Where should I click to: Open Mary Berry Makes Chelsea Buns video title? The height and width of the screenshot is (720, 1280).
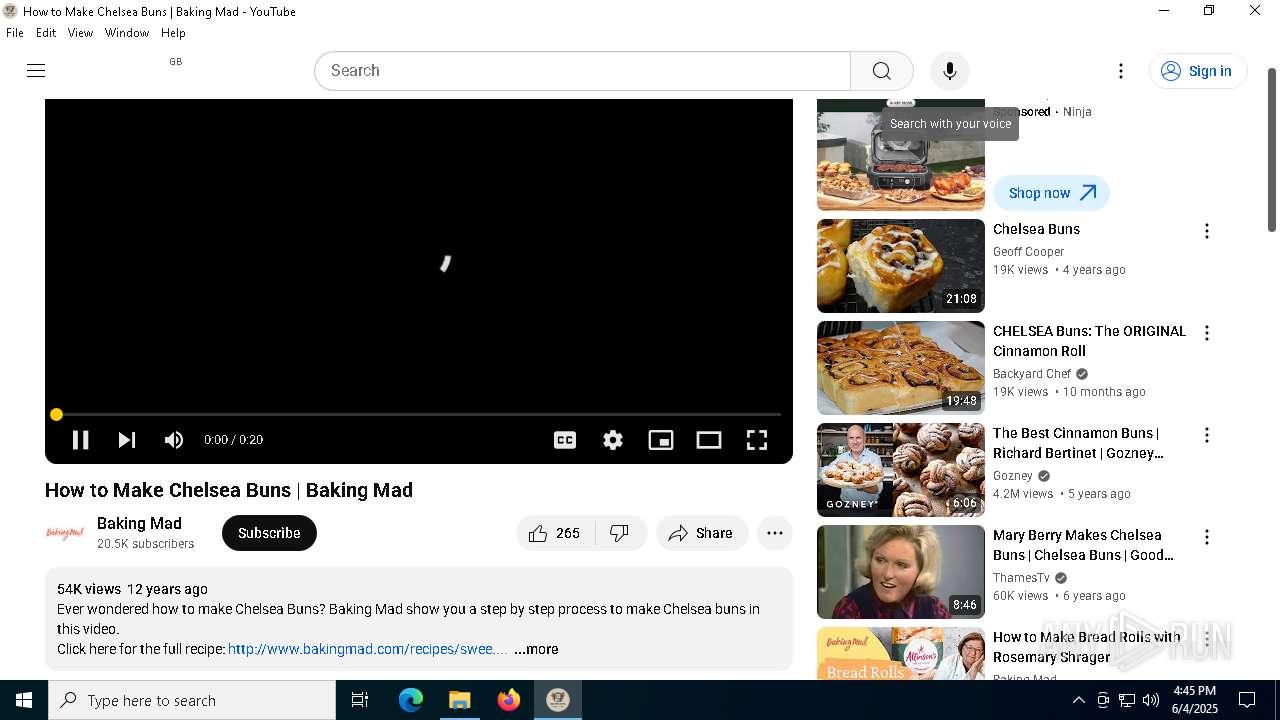click(x=1083, y=545)
